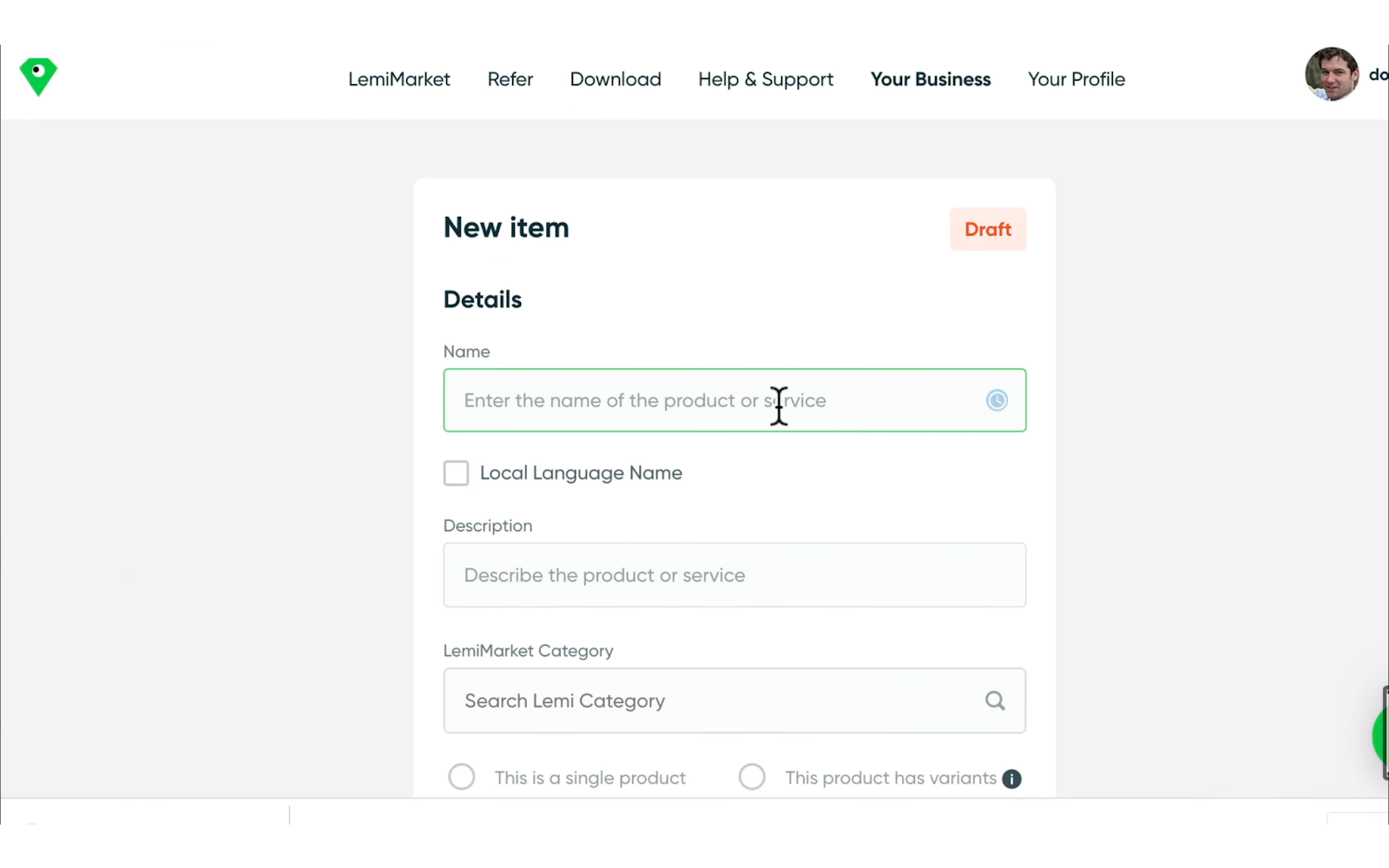Click into the Description text field
This screenshot has width=1389, height=868.
(x=734, y=575)
